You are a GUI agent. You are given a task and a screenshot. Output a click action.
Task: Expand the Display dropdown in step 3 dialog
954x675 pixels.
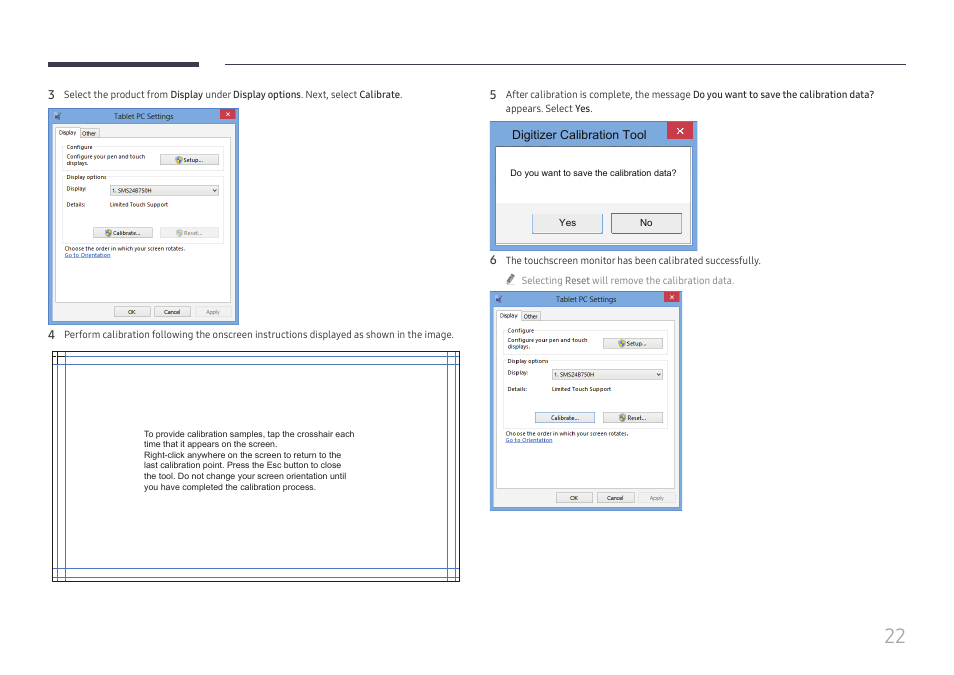click(x=164, y=191)
